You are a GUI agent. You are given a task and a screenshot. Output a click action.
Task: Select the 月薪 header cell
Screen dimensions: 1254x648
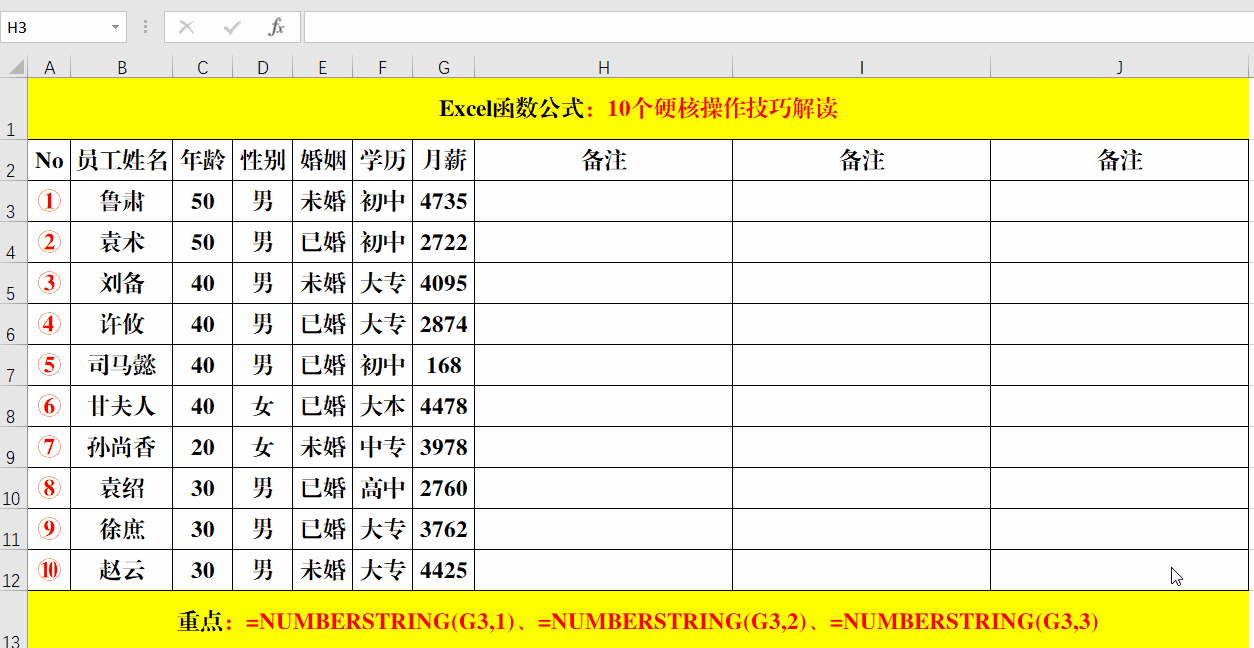pyautogui.click(x=443, y=160)
